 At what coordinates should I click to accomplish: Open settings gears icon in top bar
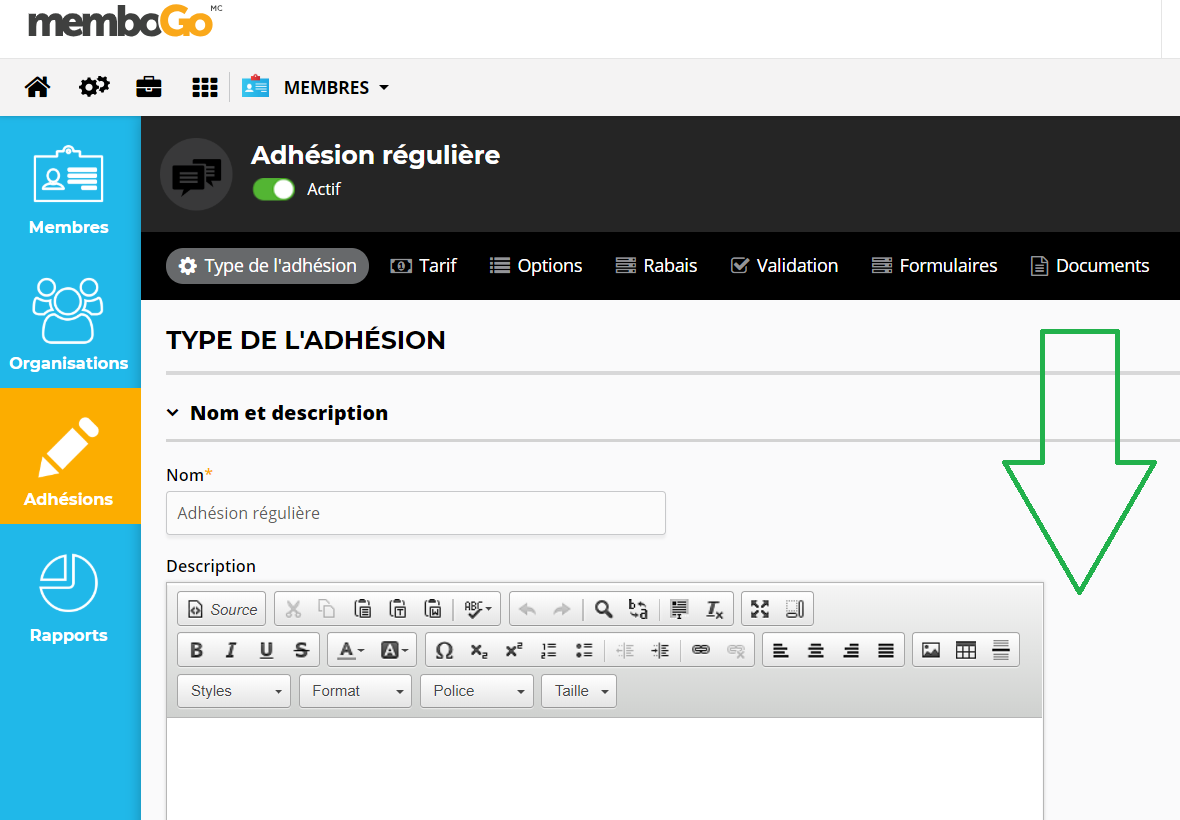click(94, 87)
